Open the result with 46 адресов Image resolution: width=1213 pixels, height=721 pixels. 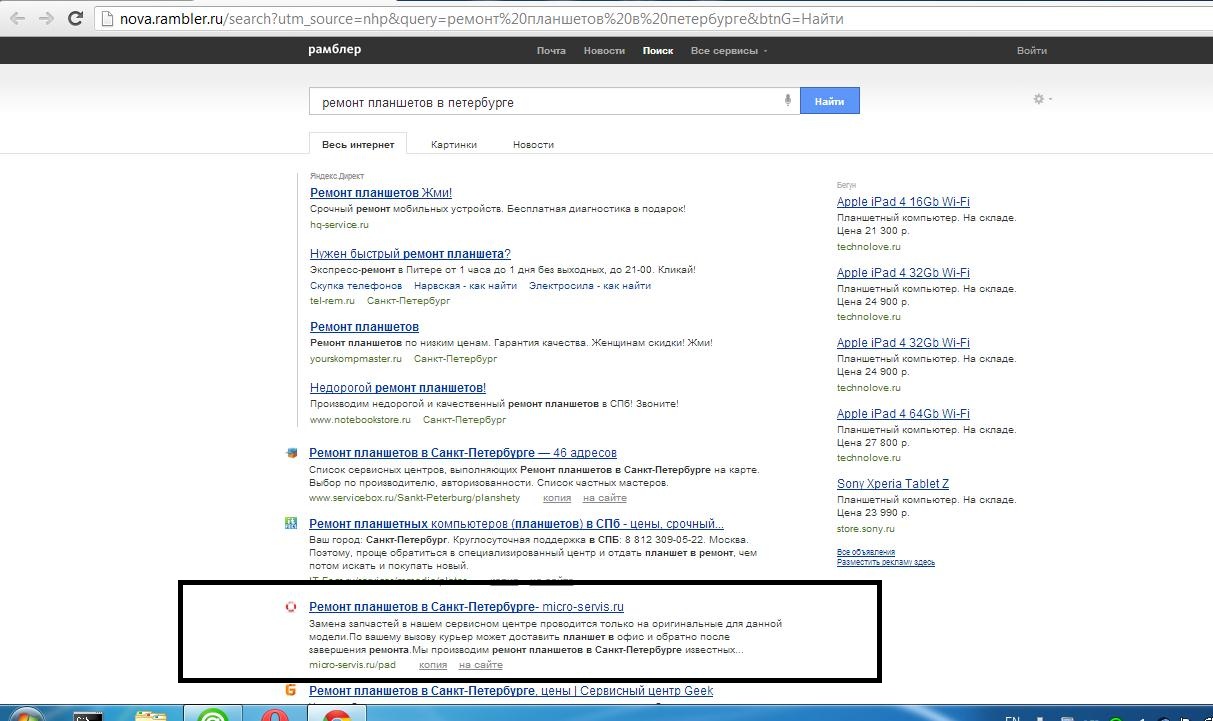[463, 453]
